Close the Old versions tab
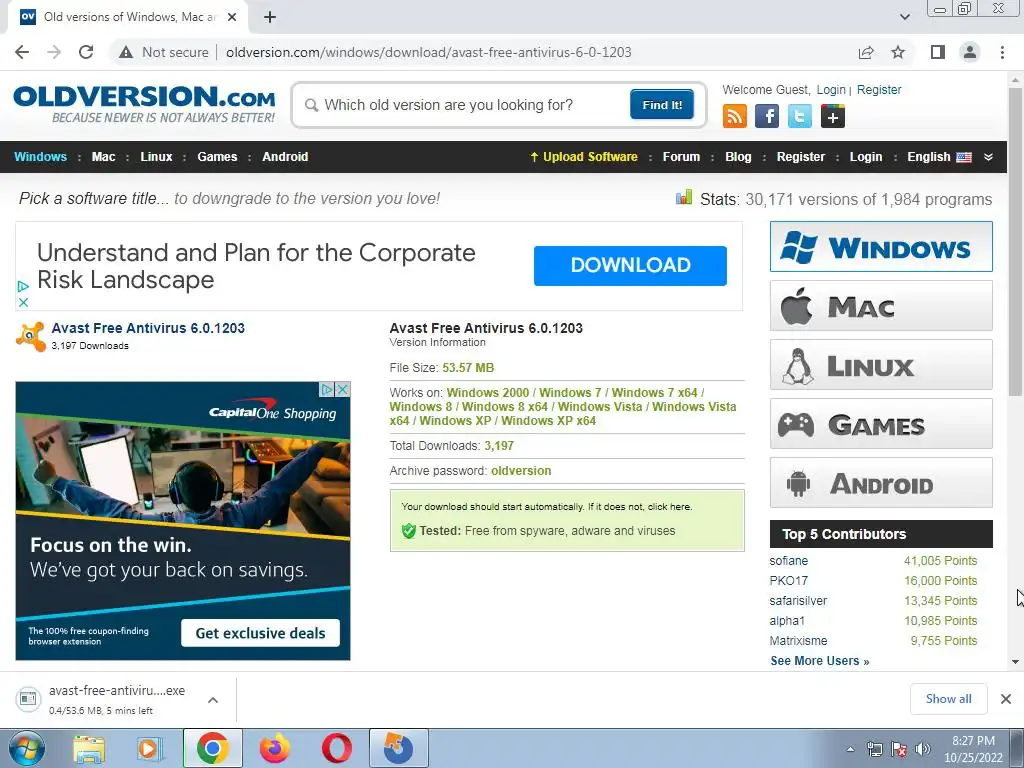 tap(232, 17)
